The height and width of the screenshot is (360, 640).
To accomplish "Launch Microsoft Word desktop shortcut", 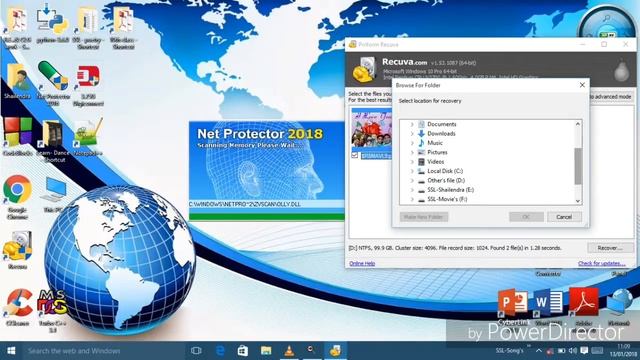I will pyautogui.click(x=548, y=303).
